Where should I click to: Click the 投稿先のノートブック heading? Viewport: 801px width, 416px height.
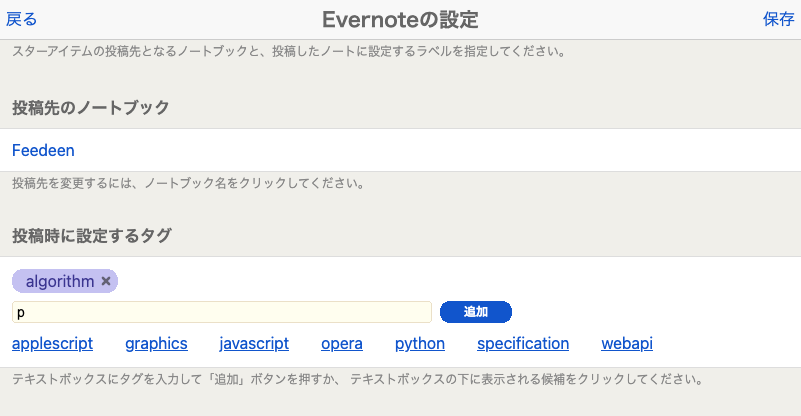[91, 107]
